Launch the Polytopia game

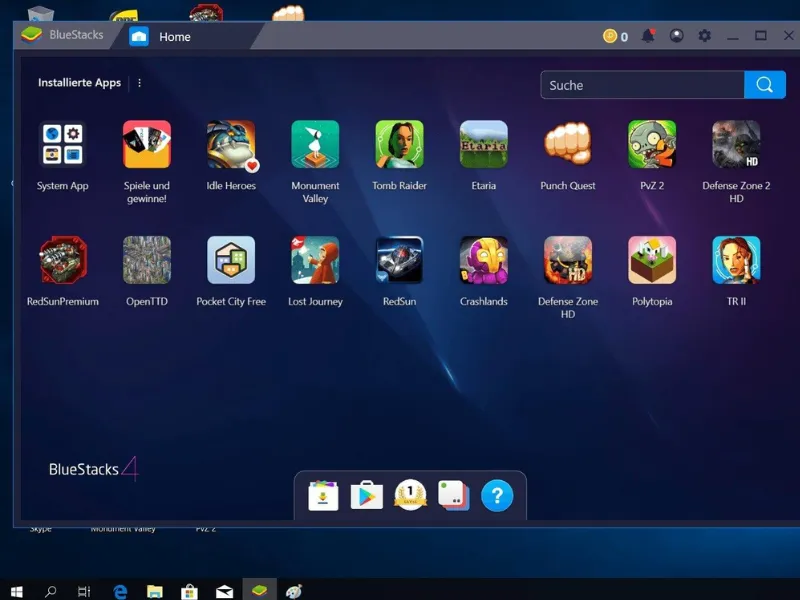pos(652,260)
